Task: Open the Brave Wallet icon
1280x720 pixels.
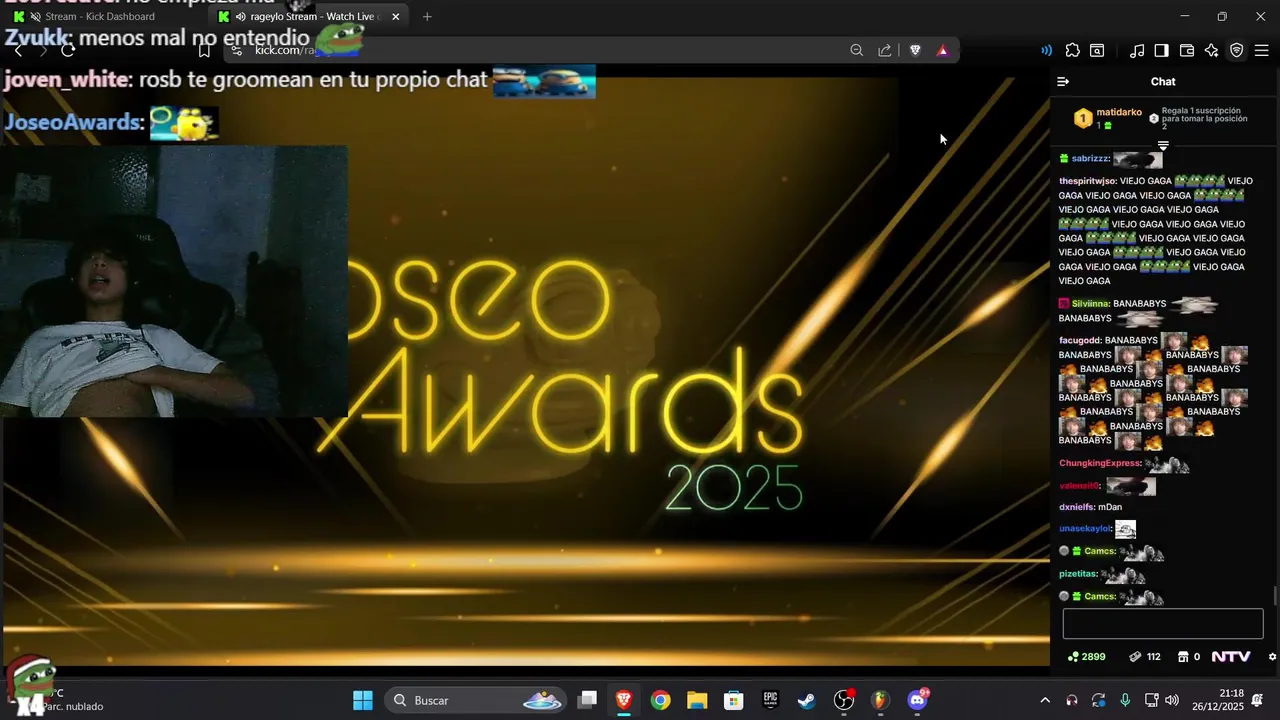Action: point(1187,50)
